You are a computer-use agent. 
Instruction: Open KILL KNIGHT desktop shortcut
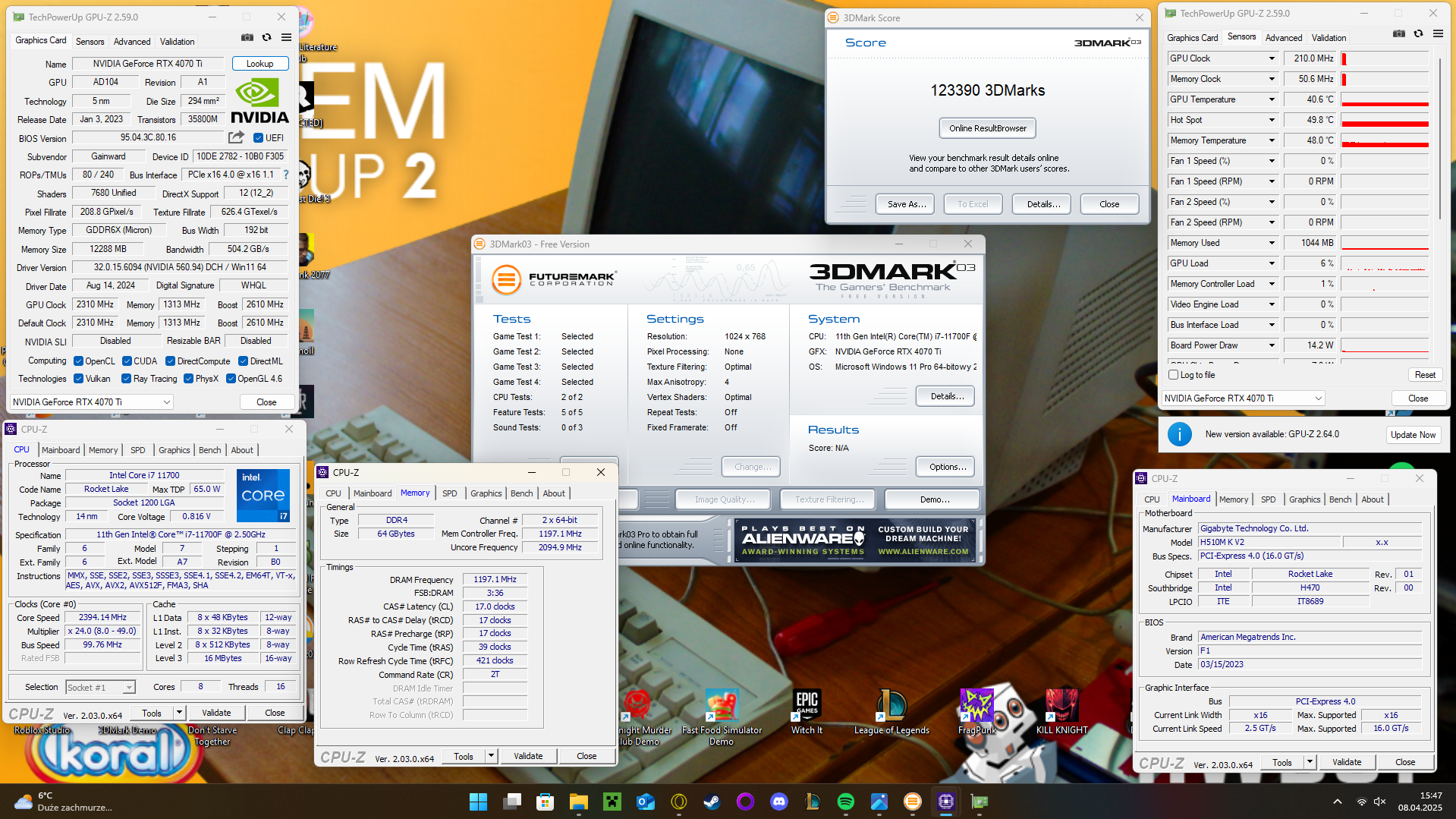click(1062, 712)
